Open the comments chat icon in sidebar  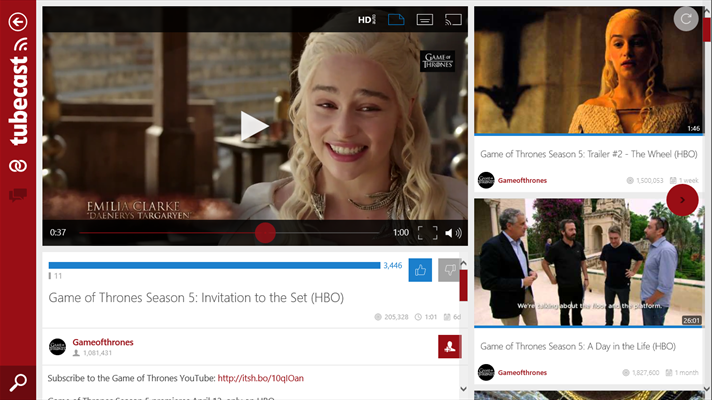[18, 195]
